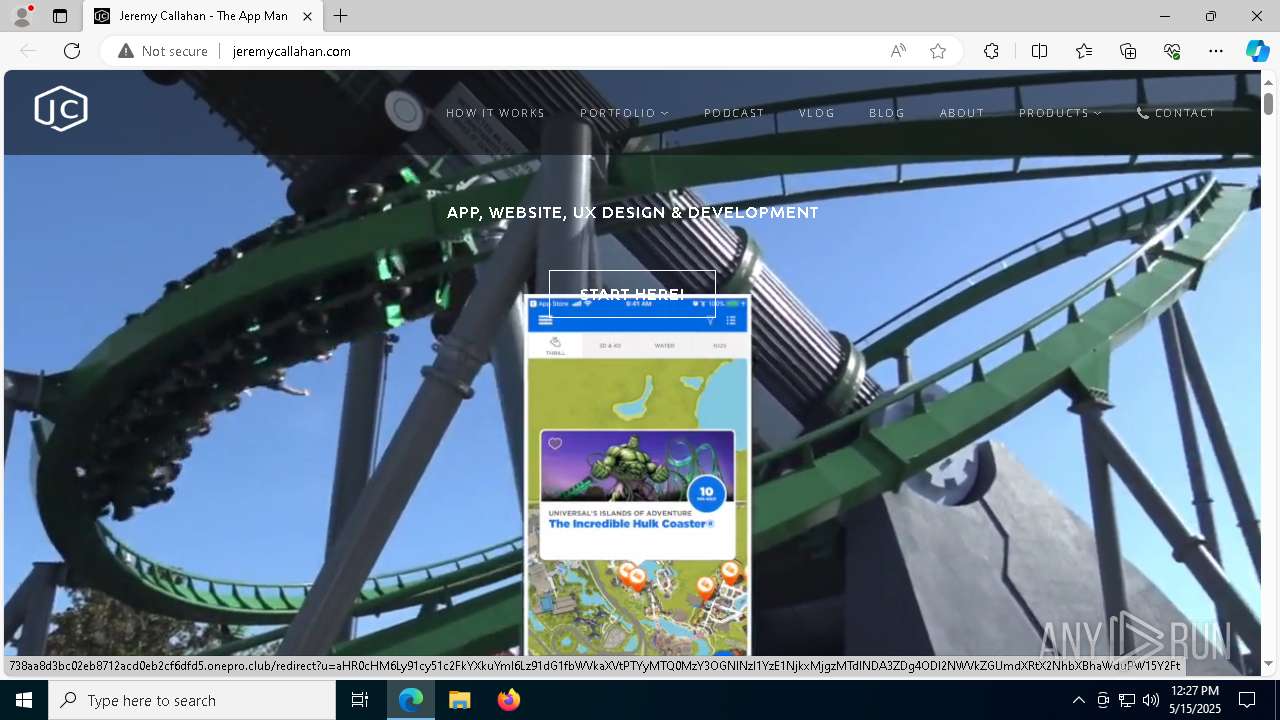Viewport: 1280px width, 720px height.
Task: Close the Jeremy Callahan tab
Action: point(308,16)
